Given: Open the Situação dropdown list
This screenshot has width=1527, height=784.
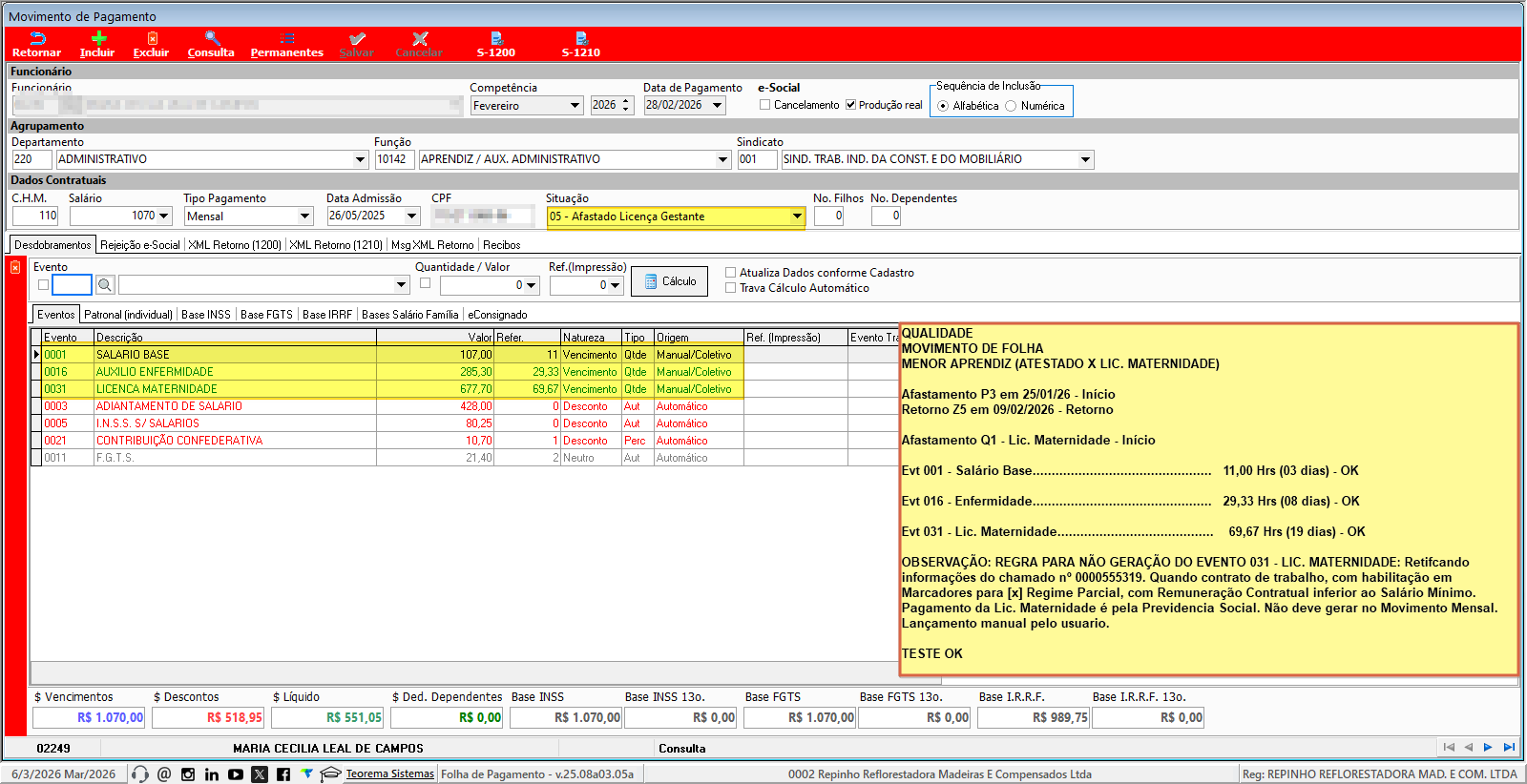Looking at the screenshot, I should tap(796, 217).
